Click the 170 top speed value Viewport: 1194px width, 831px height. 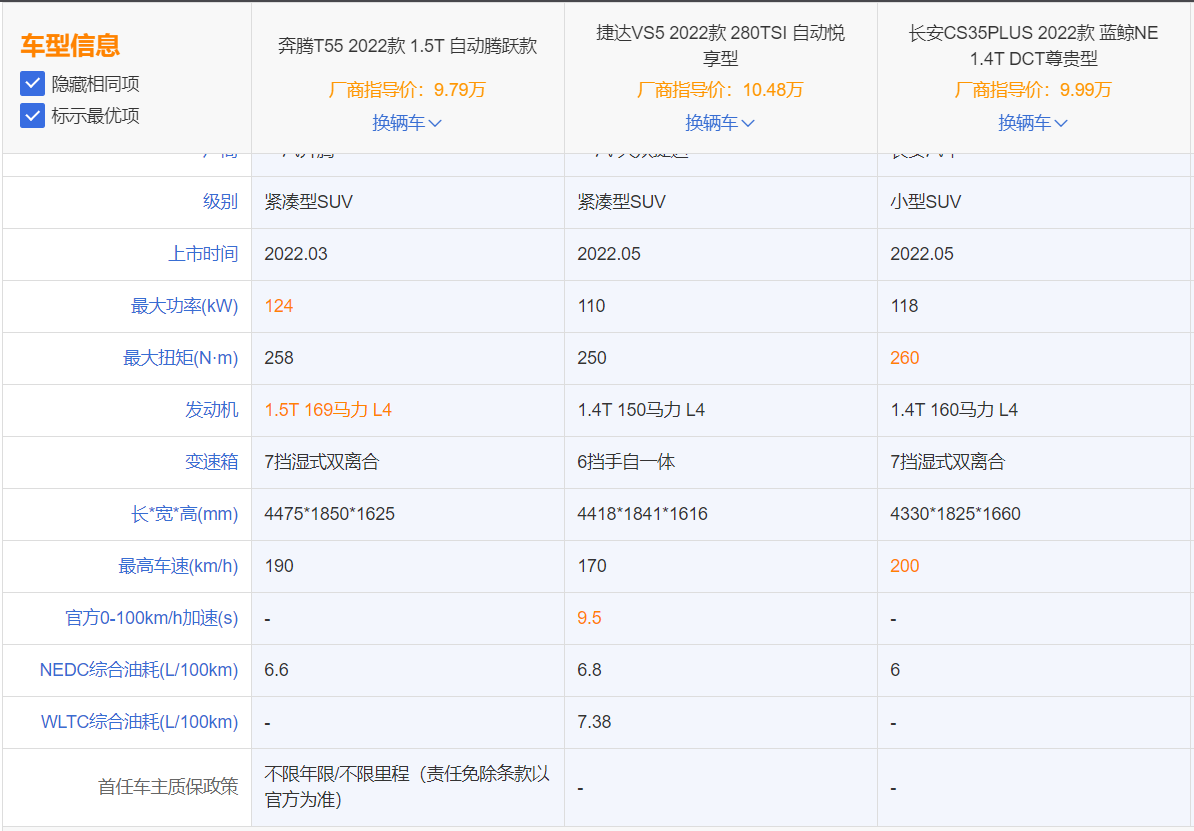pos(592,566)
